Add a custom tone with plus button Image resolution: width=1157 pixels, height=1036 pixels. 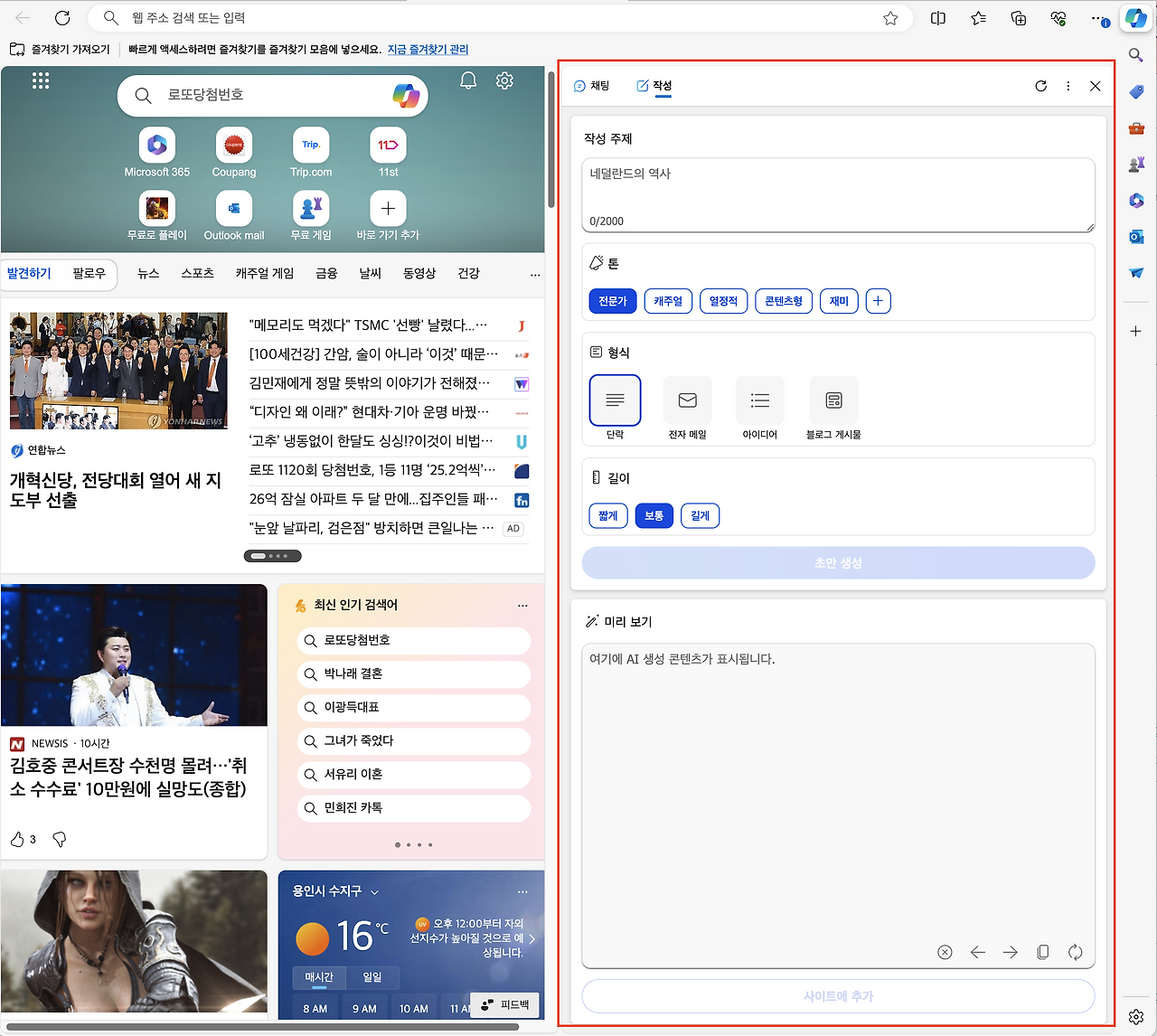pyautogui.click(x=878, y=301)
